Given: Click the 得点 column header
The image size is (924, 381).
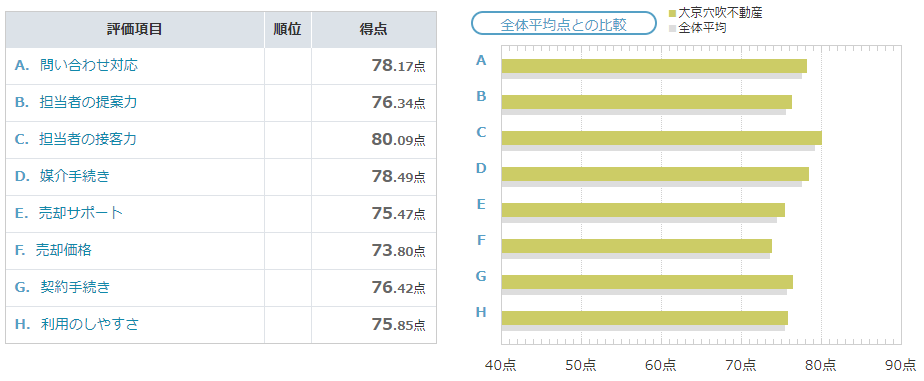Looking at the screenshot, I should (374, 29).
